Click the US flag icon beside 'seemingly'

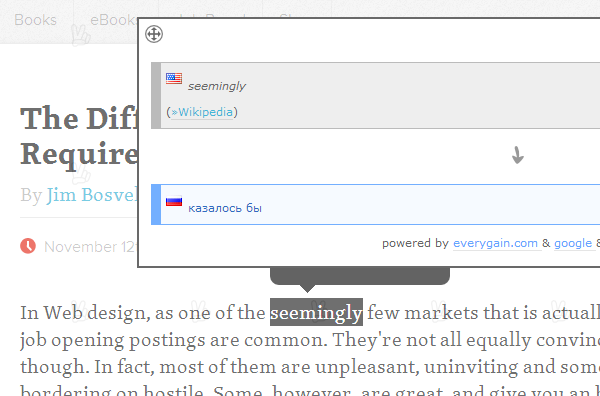[174, 78]
